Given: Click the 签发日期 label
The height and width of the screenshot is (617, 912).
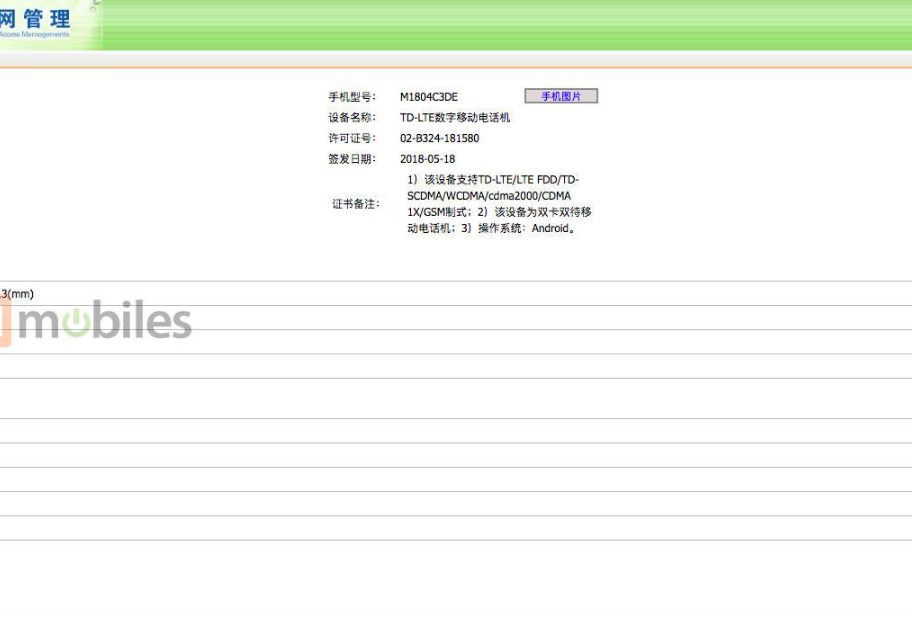Looking at the screenshot, I should 352,159.
